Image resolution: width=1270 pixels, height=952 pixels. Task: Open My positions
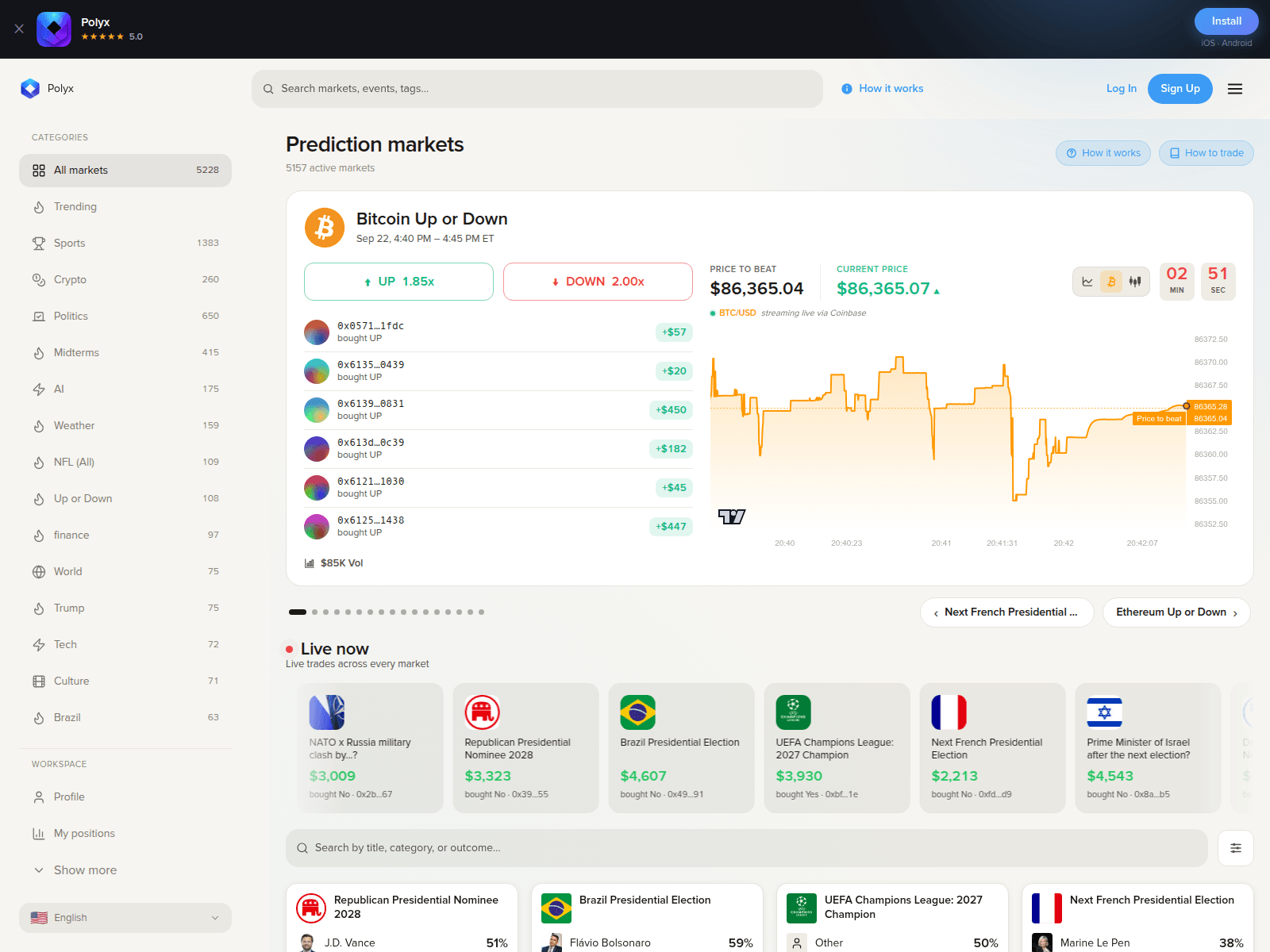coord(125,834)
